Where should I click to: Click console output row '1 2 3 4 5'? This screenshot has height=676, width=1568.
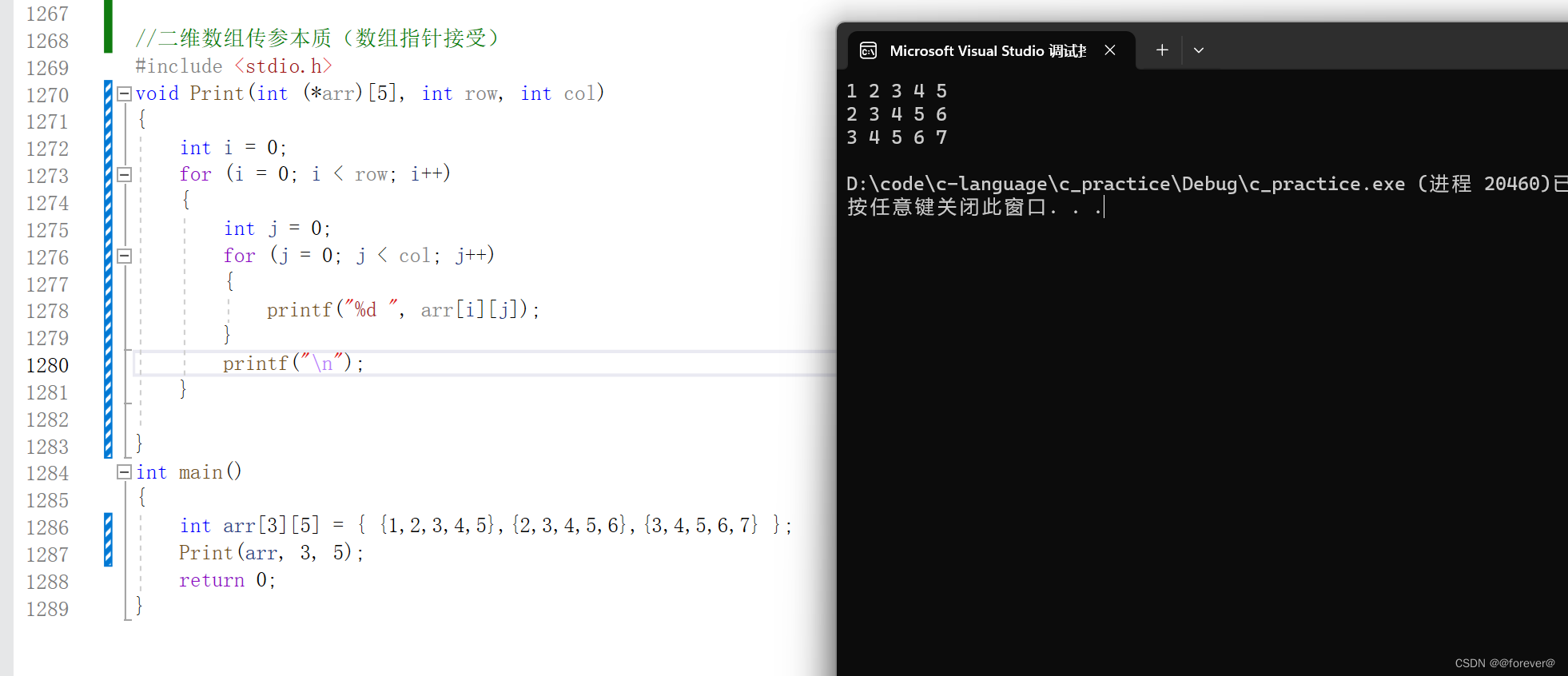897,91
